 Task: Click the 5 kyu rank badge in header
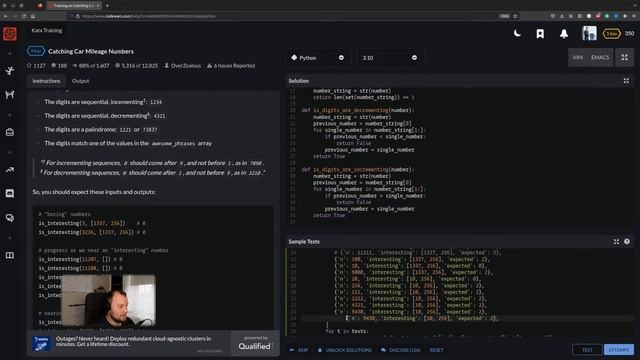pyautogui.click(x=611, y=33)
